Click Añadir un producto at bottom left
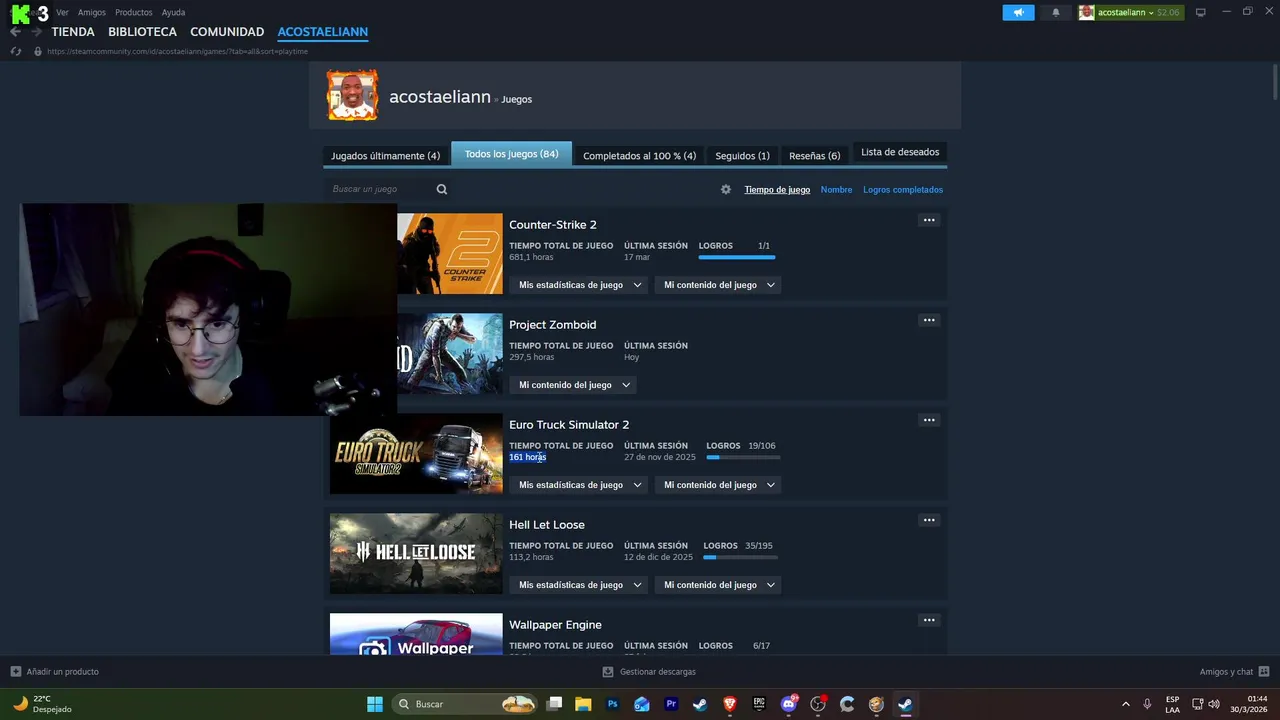This screenshot has width=1280, height=720. pos(54,672)
